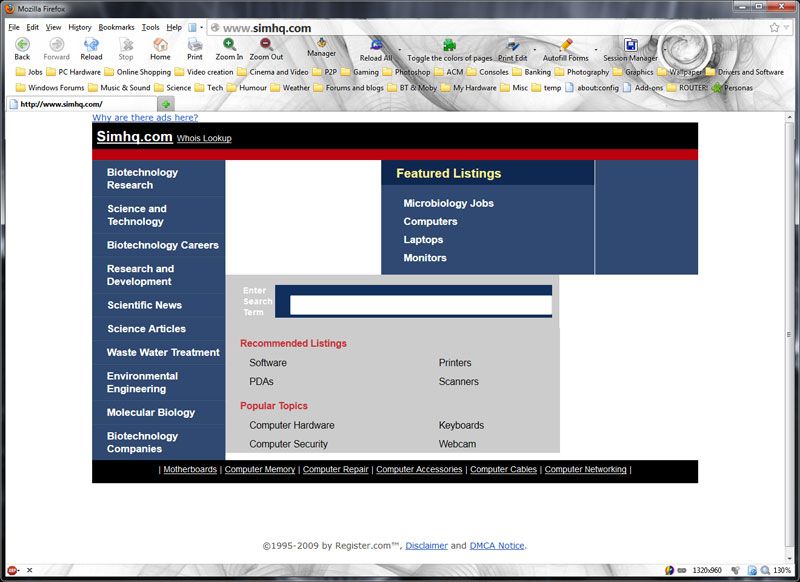Open the Add-ons bookmark
800x582 pixels.
coord(643,88)
